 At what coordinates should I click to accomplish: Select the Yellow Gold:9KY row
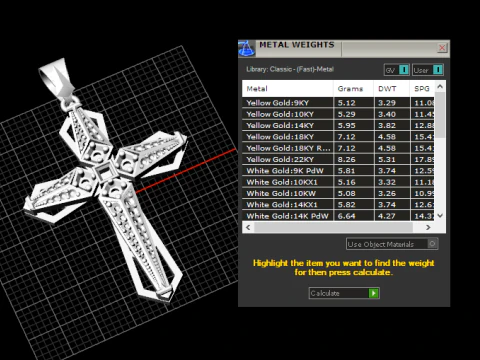click(338, 103)
